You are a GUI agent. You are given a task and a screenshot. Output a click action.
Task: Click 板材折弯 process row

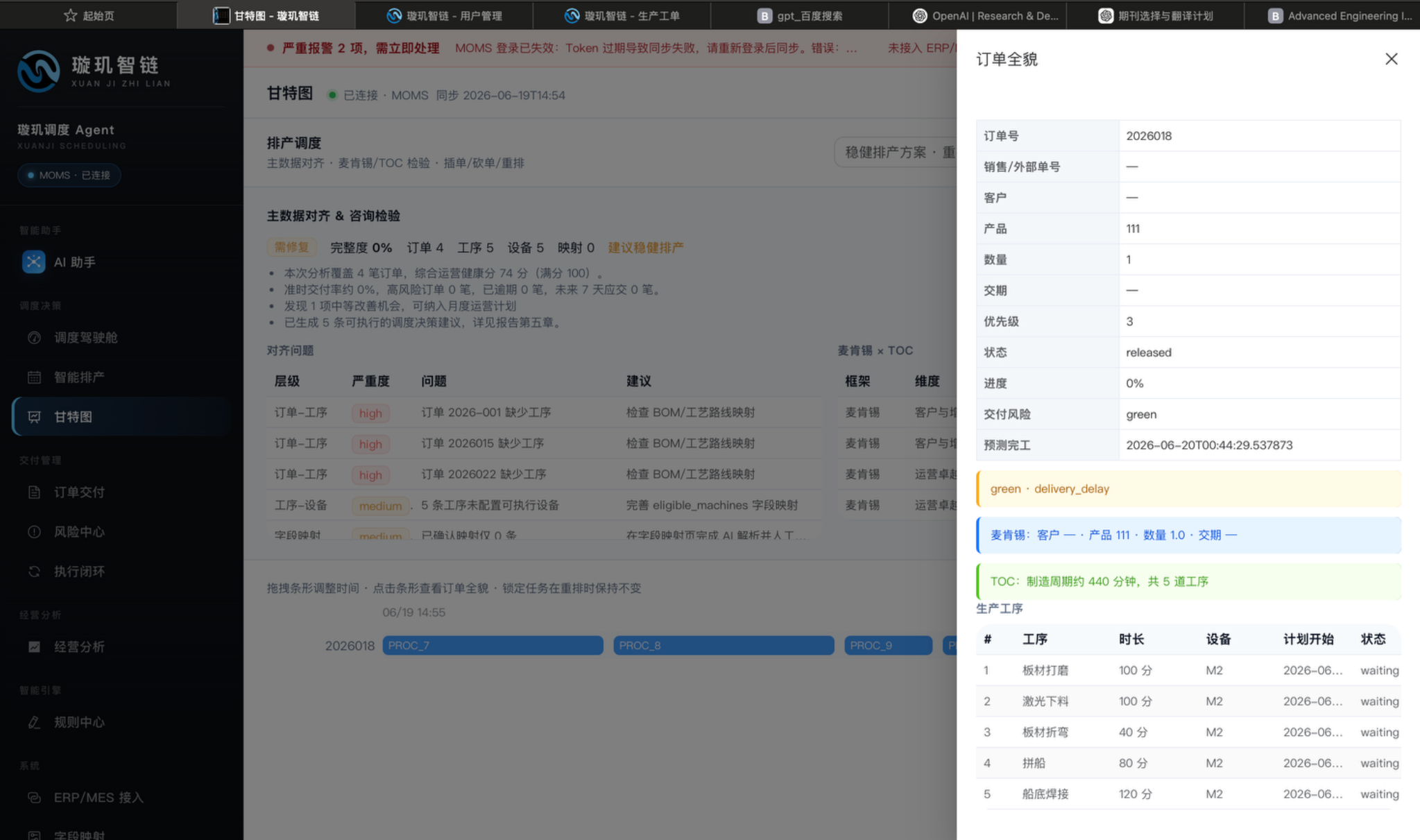click(1188, 732)
